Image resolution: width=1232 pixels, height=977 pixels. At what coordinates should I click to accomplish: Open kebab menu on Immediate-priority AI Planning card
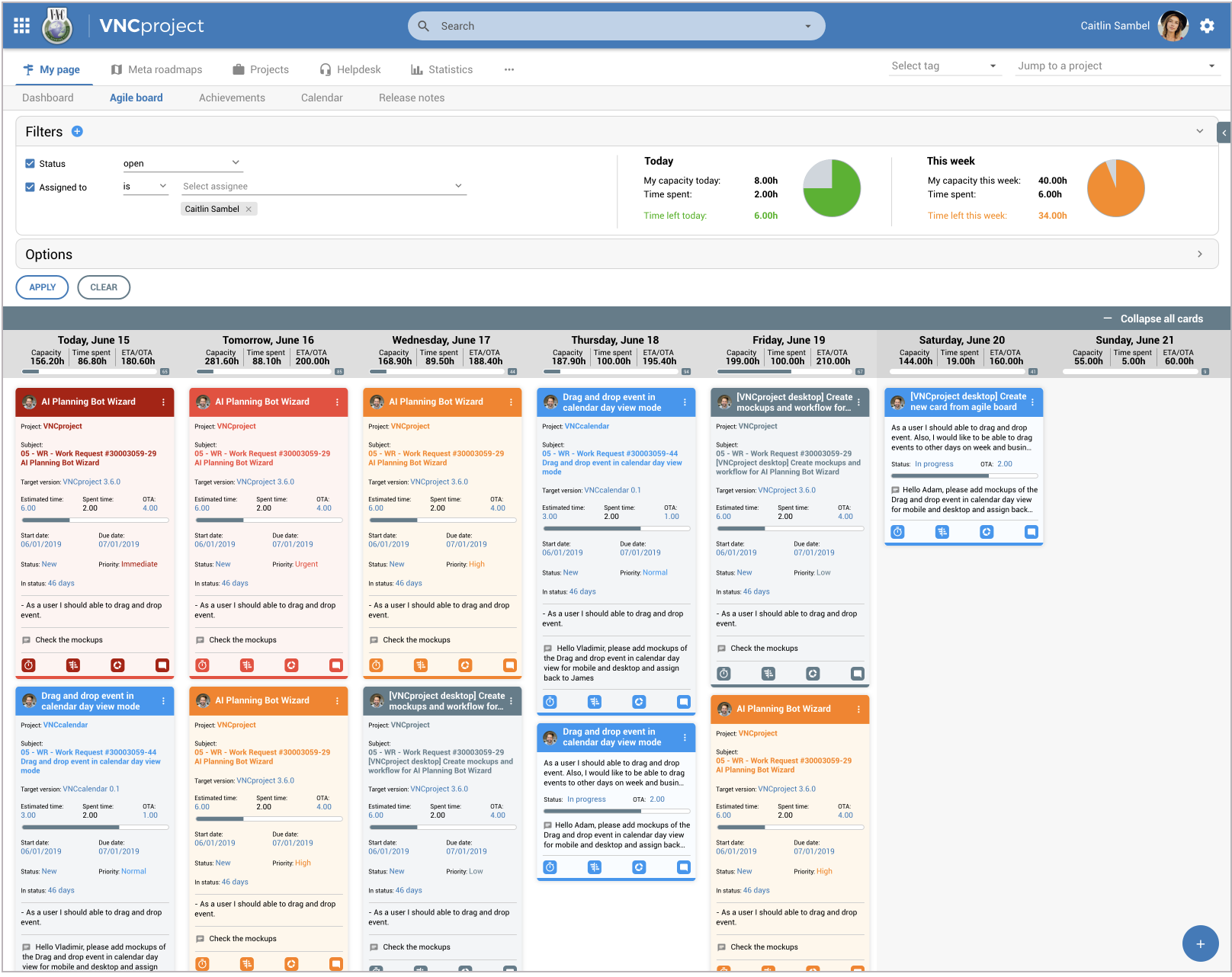click(x=163, y=402)
